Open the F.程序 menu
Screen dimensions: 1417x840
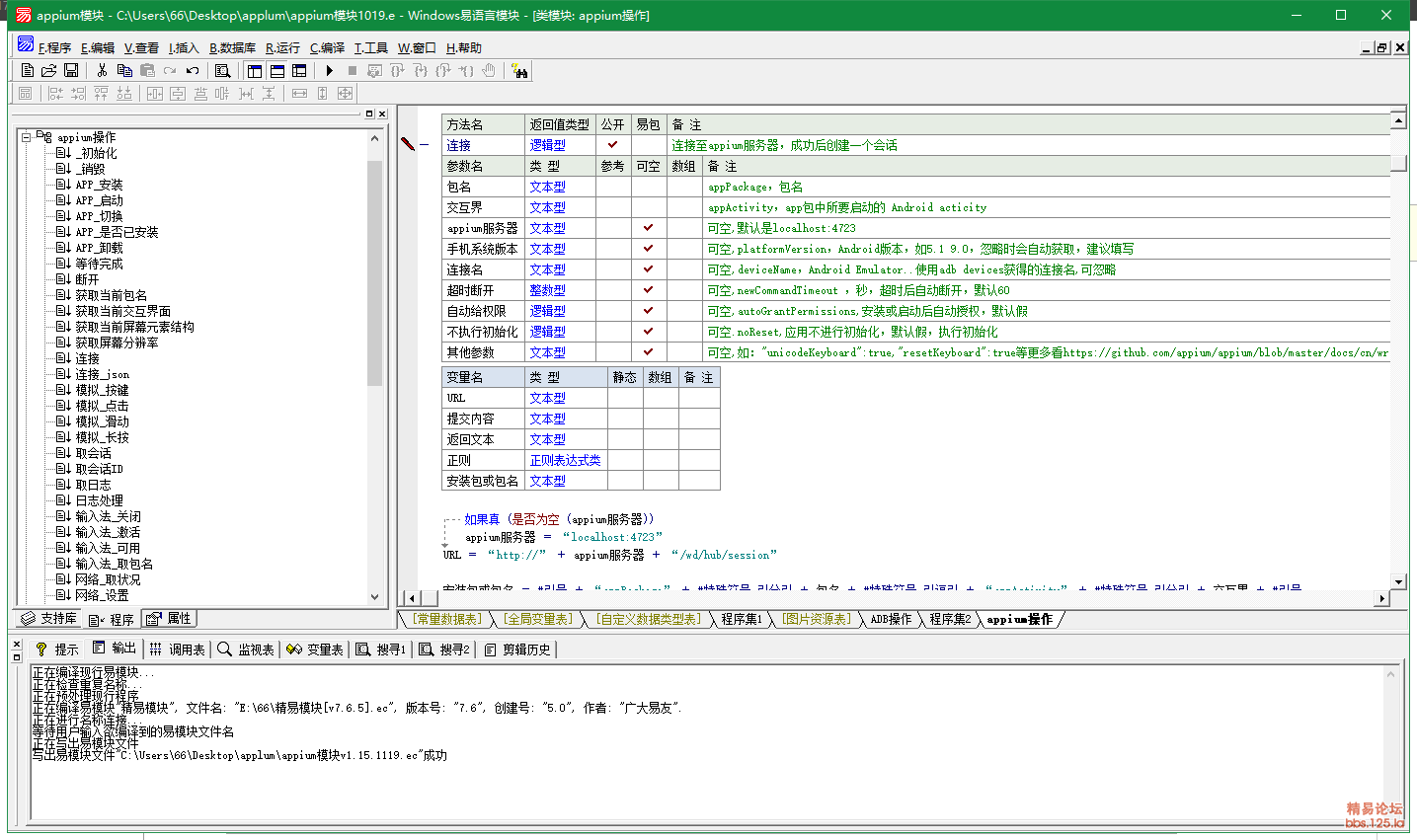click(x=54, y=47)
